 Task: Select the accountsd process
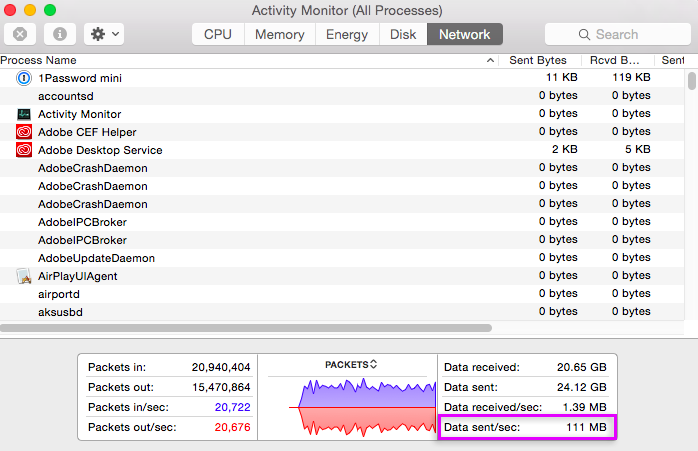coord(66,96)
